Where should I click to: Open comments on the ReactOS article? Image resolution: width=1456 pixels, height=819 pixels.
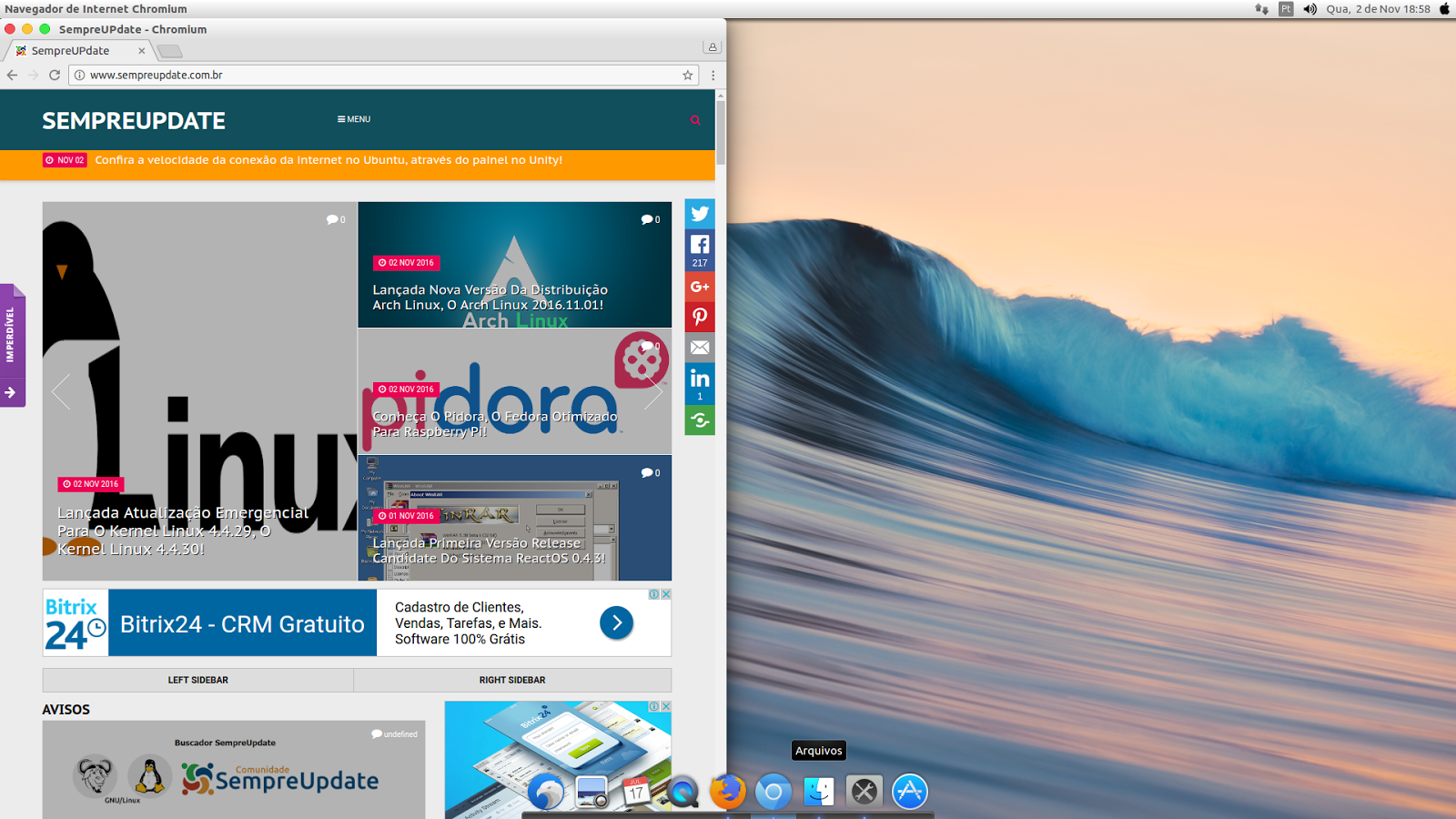(651, 473)
